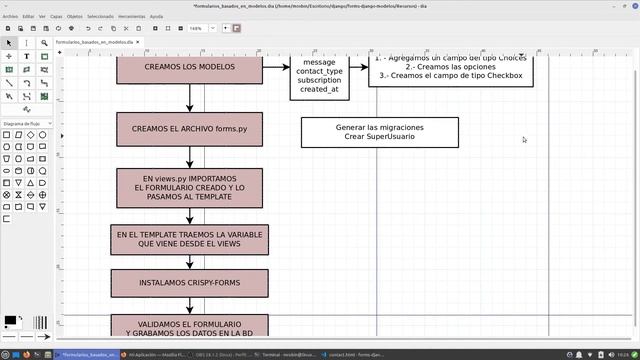Undo the last action
640x360 pixels.
coord(88,29)
